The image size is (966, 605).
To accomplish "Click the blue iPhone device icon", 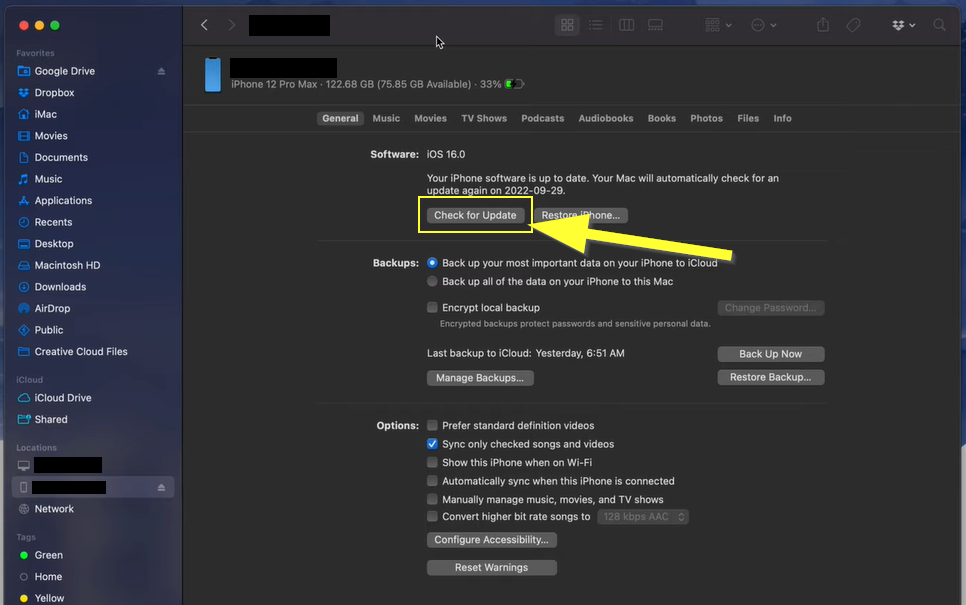I will point(213,75).
